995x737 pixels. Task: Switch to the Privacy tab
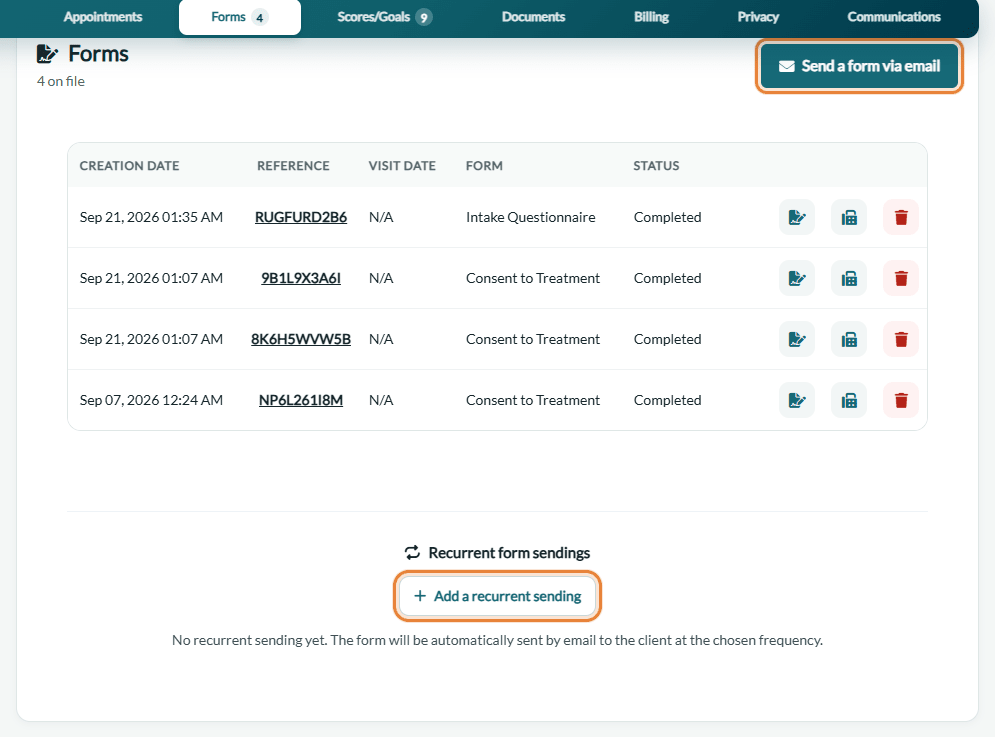[x=758, y=17]
